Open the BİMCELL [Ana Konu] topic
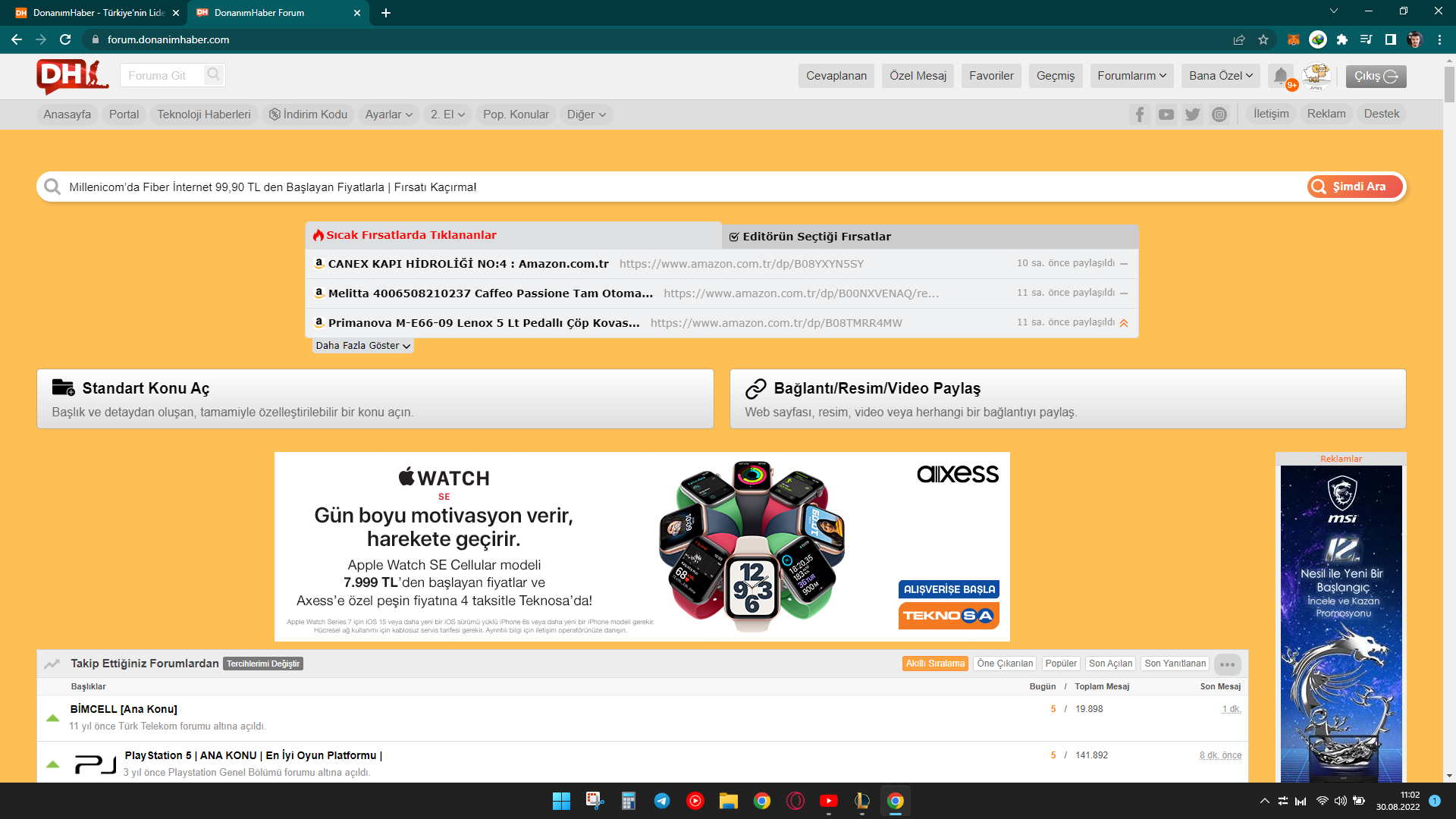The height and width of the screenshot is (819, 1456). point(124,709)
